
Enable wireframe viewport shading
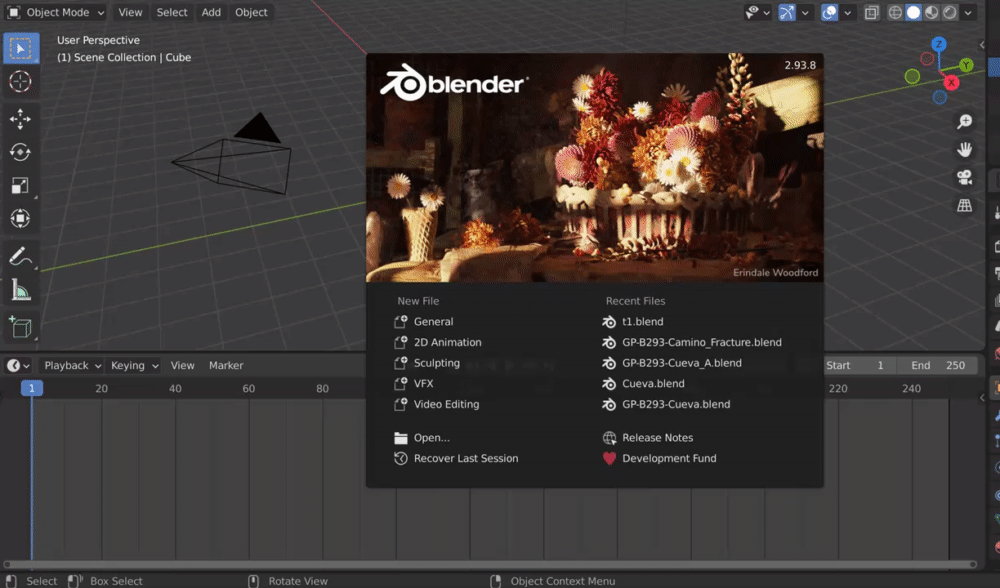(x=895, y=12)
